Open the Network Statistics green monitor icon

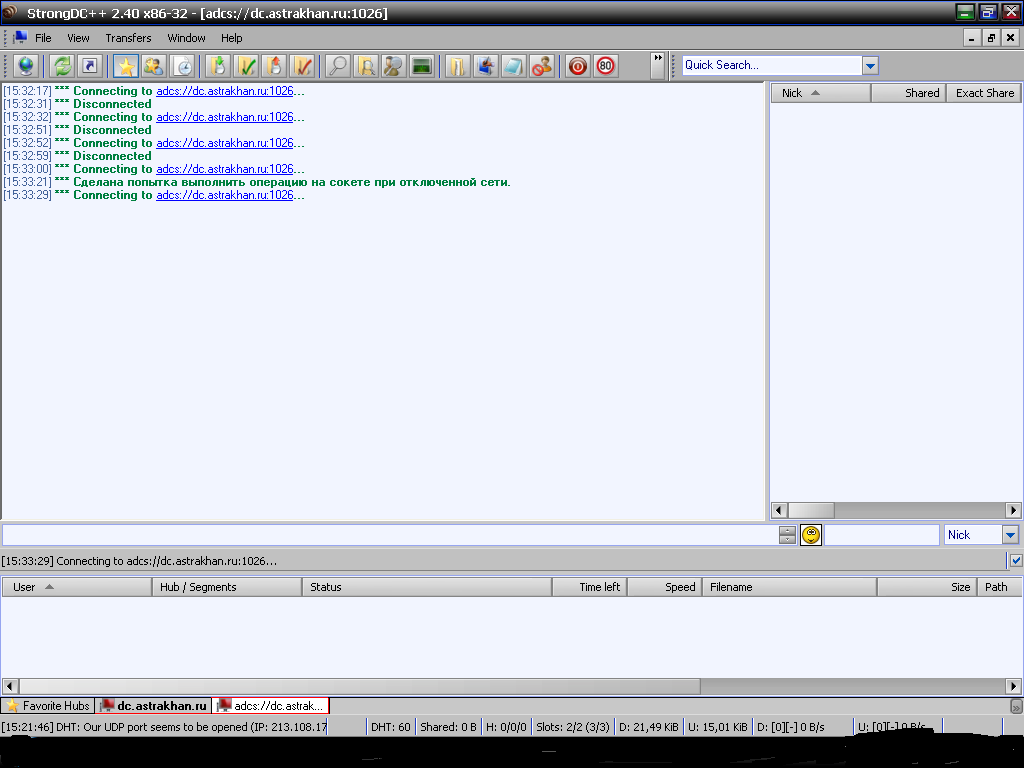click(422, 66)
